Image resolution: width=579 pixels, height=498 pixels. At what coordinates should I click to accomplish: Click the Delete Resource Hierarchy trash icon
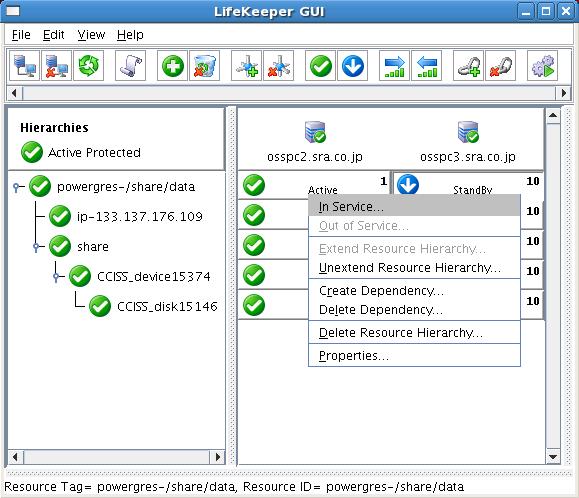tap(205, 66)
